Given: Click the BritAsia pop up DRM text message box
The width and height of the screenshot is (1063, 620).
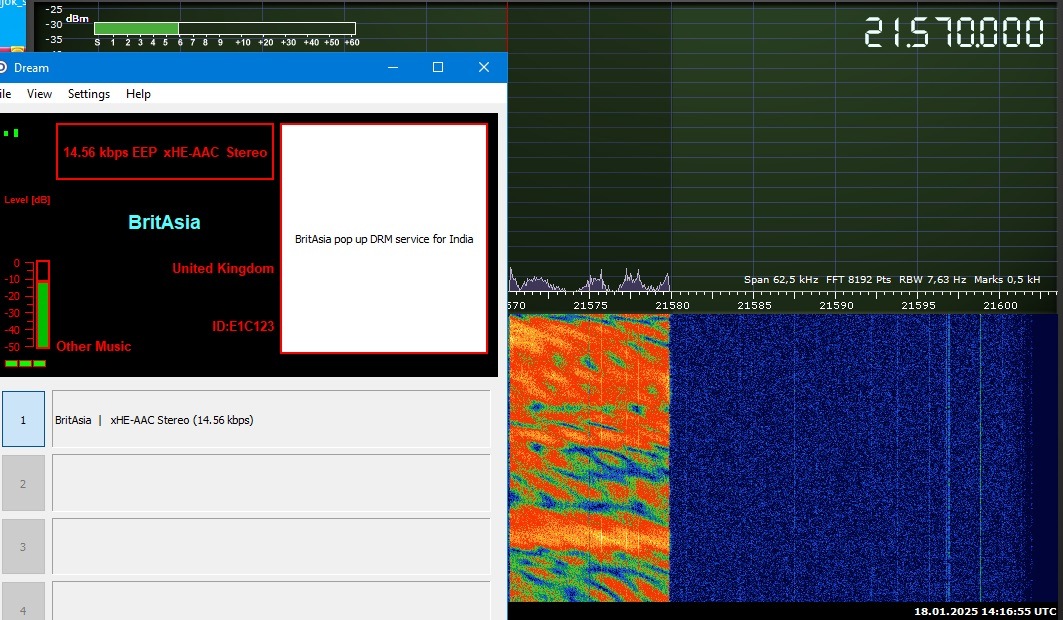Looking at the screenshot, I should coord(384,239).
